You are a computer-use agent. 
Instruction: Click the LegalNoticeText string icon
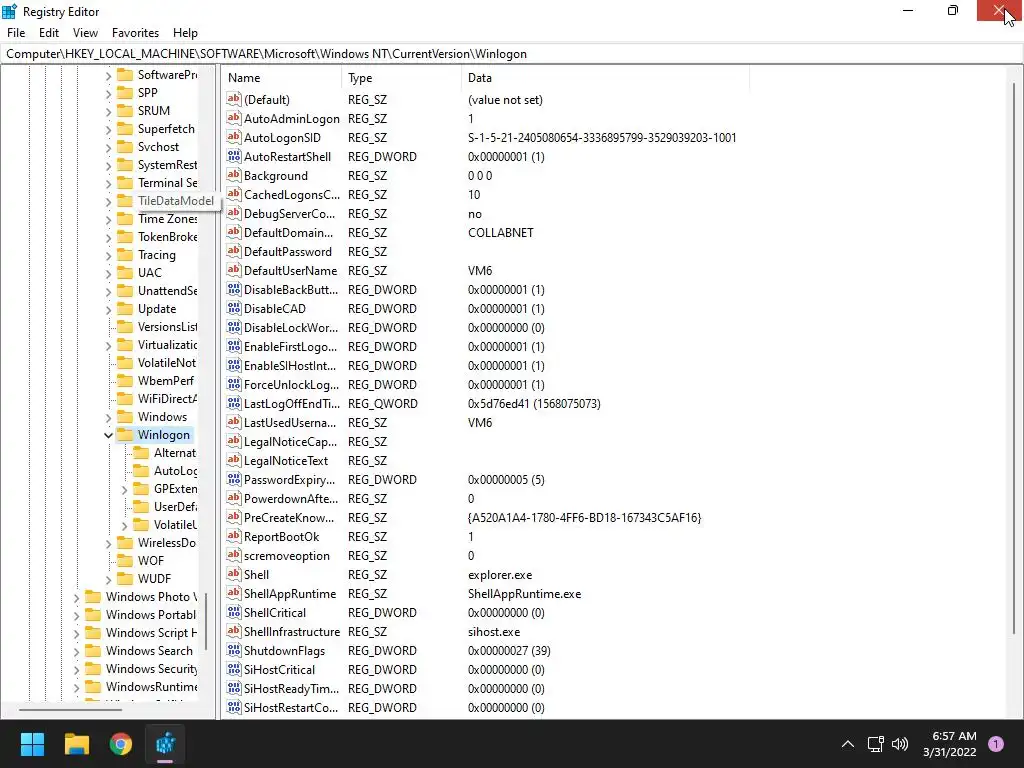pos(234,460)
